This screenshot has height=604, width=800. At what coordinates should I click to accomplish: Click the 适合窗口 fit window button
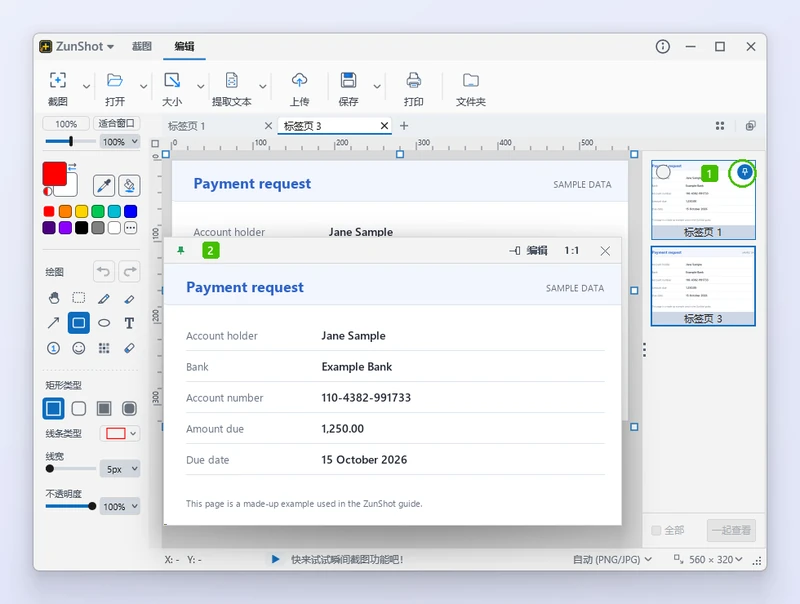coord(116,123)
